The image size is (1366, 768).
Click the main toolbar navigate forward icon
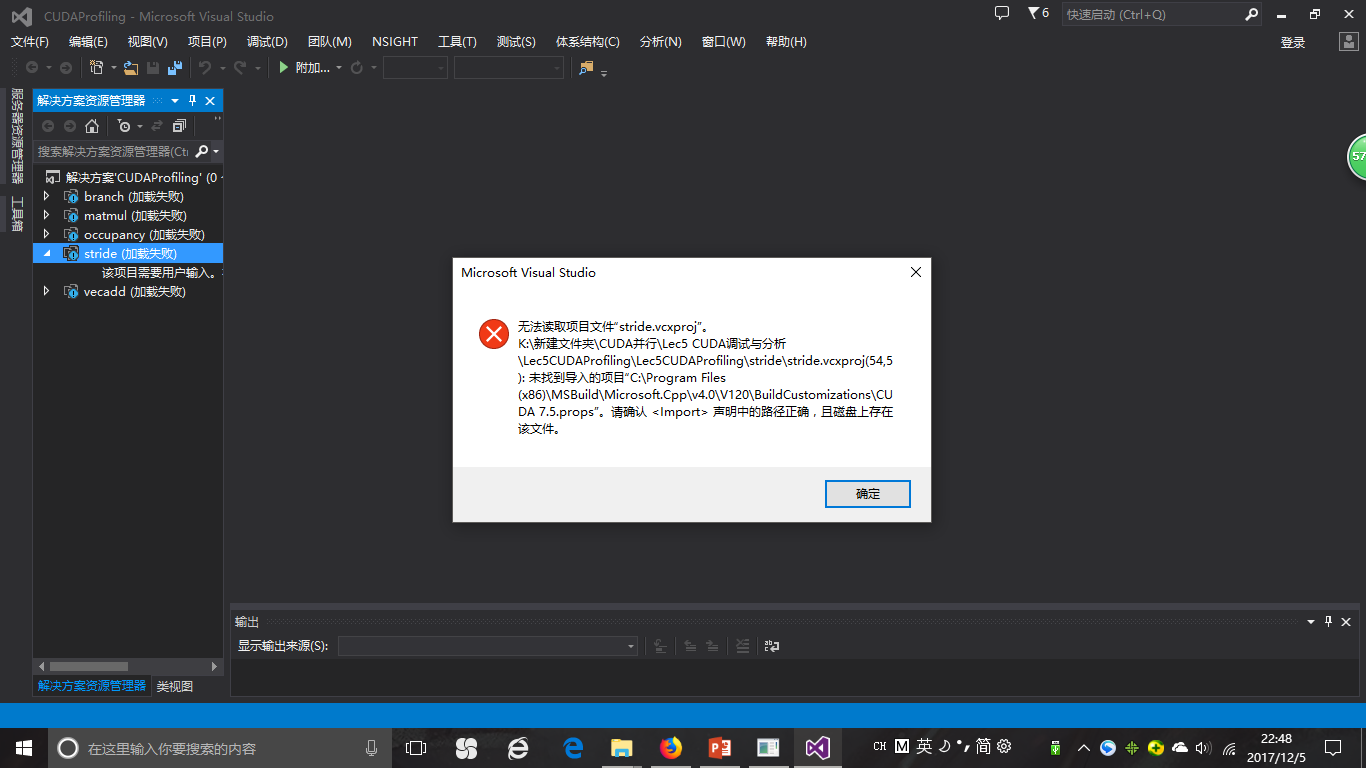[66, 67]
